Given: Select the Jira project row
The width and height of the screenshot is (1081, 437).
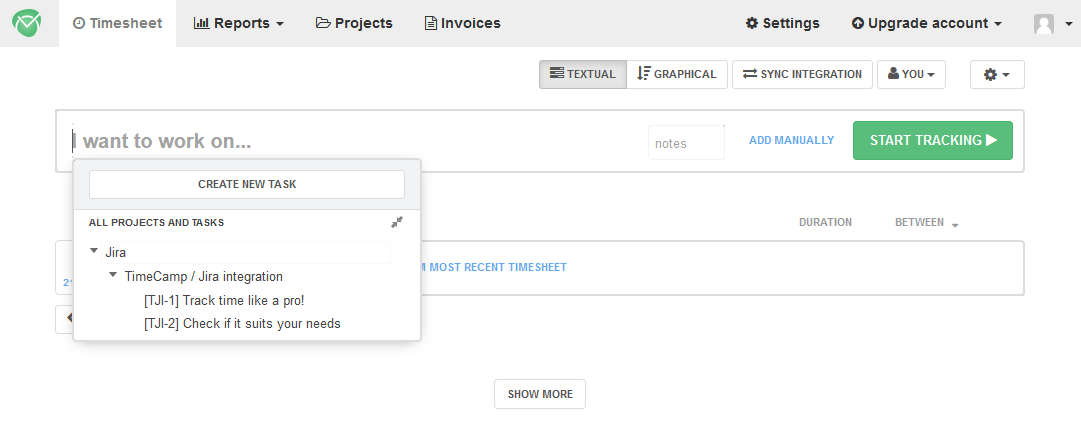Looking at the screenshot, I should [246, 252].
